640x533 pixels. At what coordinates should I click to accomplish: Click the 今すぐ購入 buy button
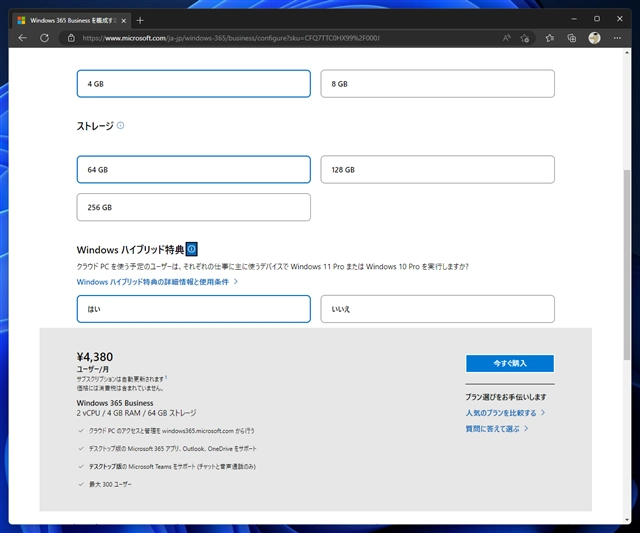click(x=510, y=363)
